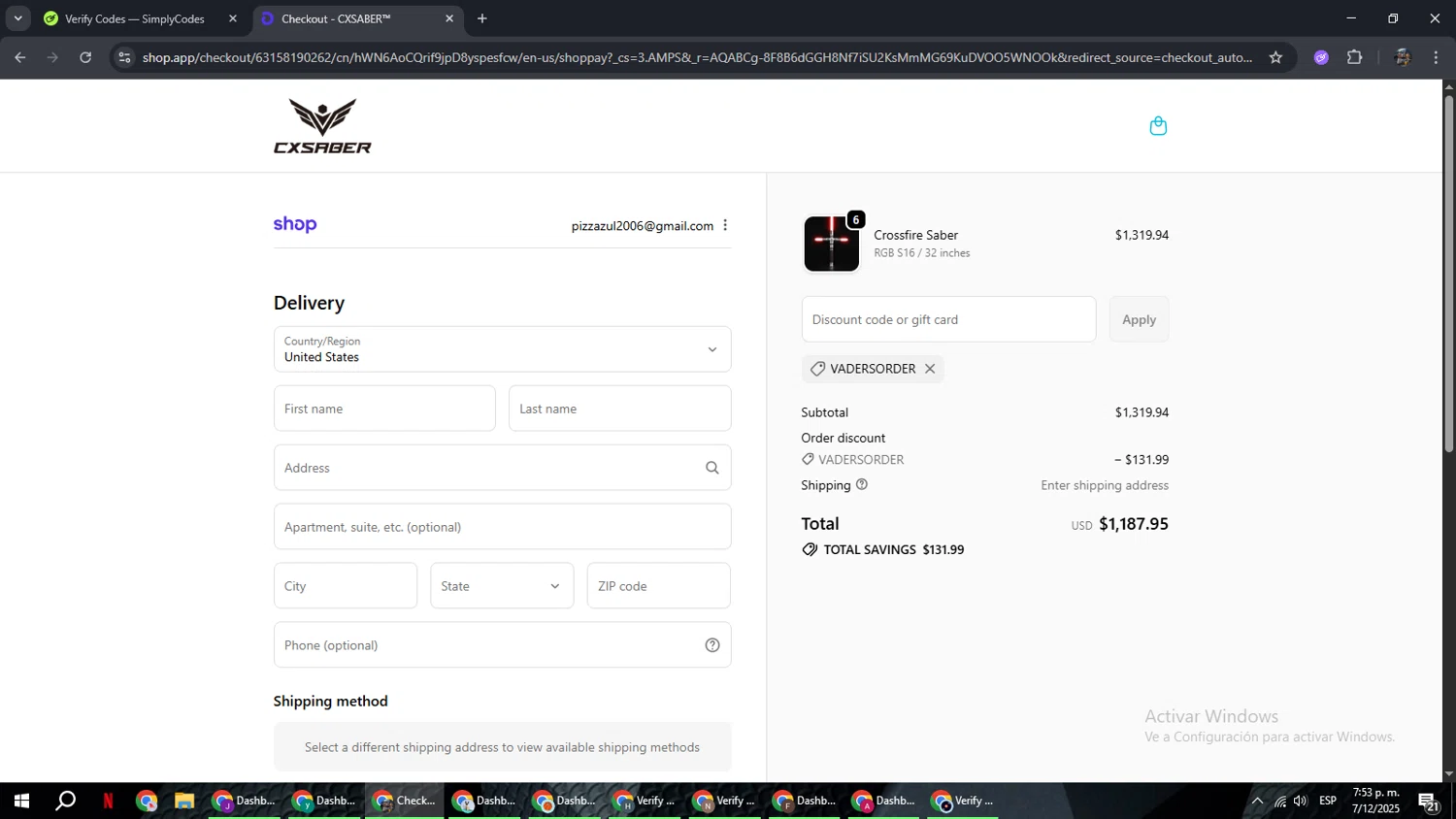Open File Explorer from the taskbar
Screen dimensions: 1456x819
coord(184,801)
